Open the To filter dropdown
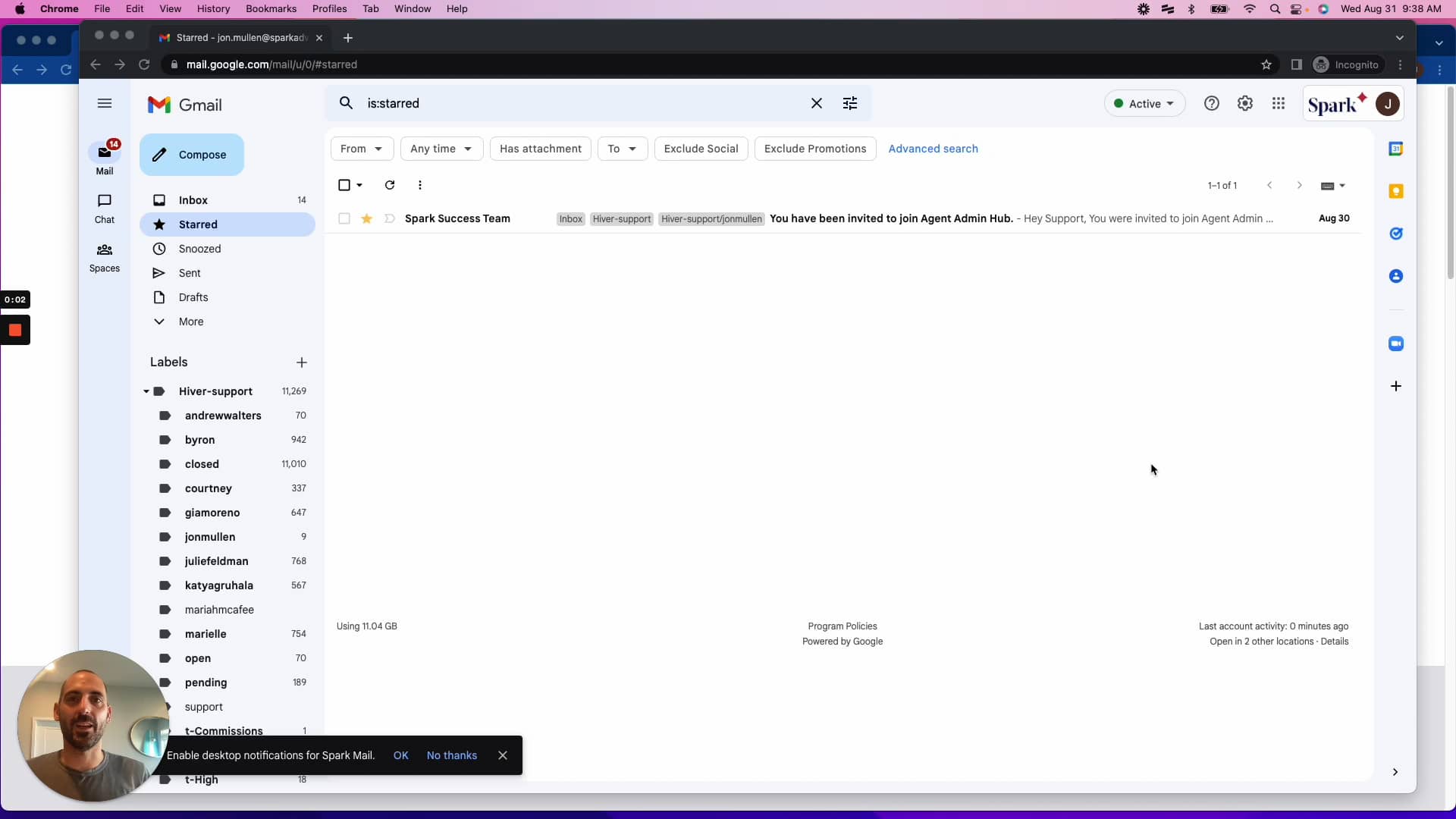Viewport: 1456px width, 819px height. point(622,149)
